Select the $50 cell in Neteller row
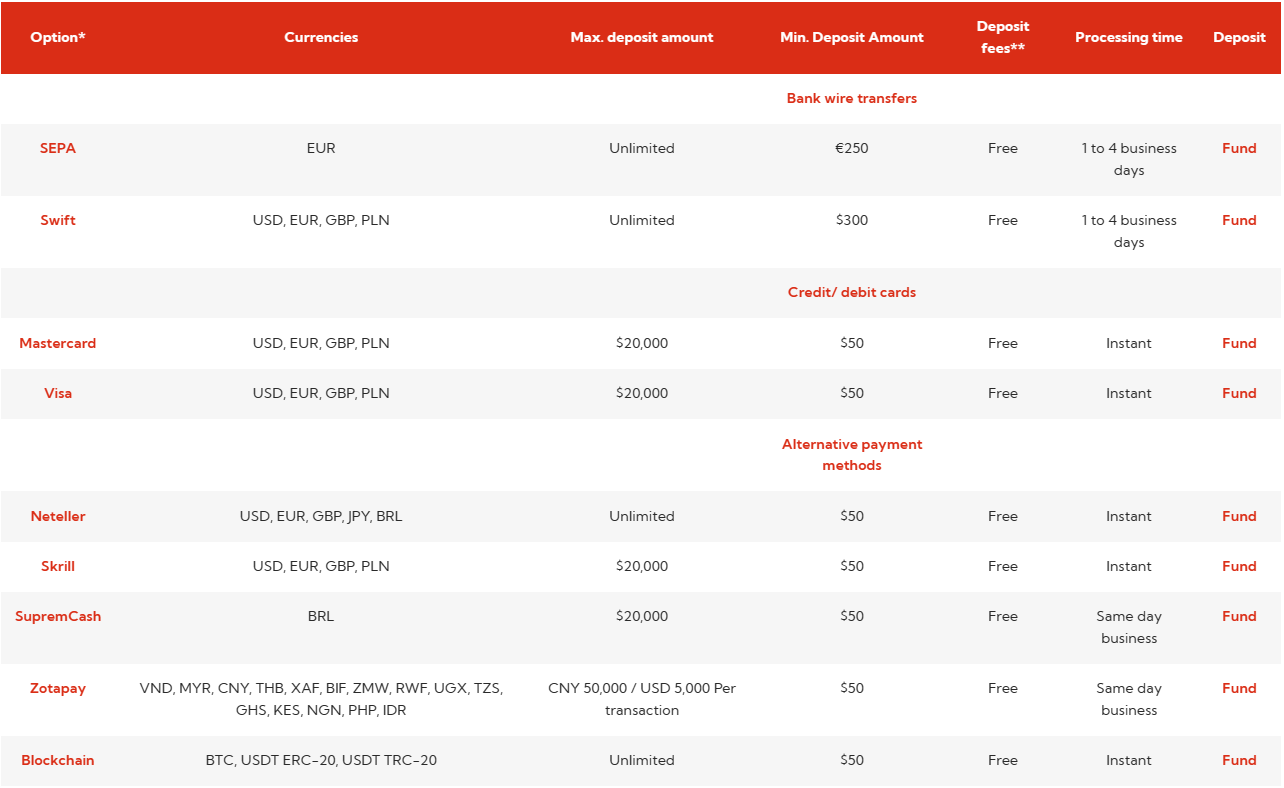The image size is (1284, 788). tap(852, 516)
